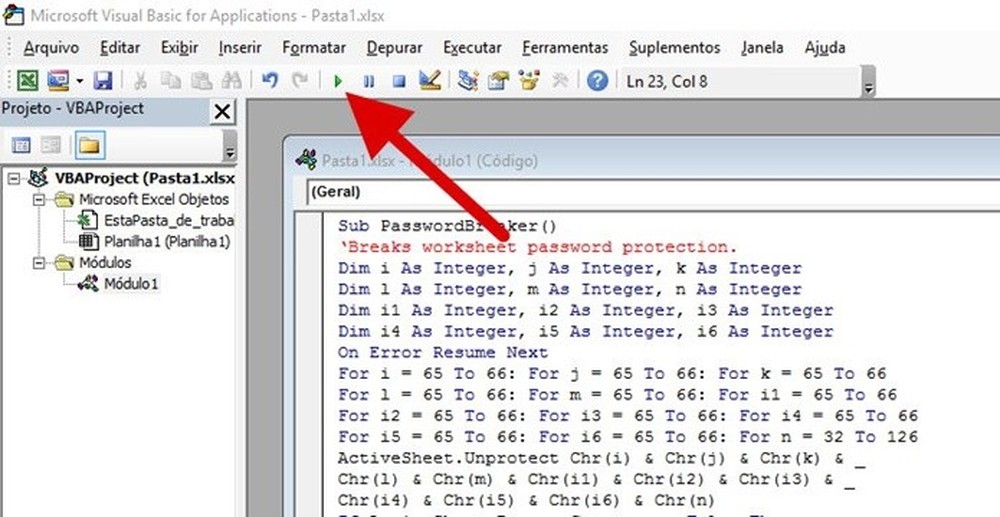Click the Break pause icon
Screen dimensions: 1000x517
click(369, 81)
